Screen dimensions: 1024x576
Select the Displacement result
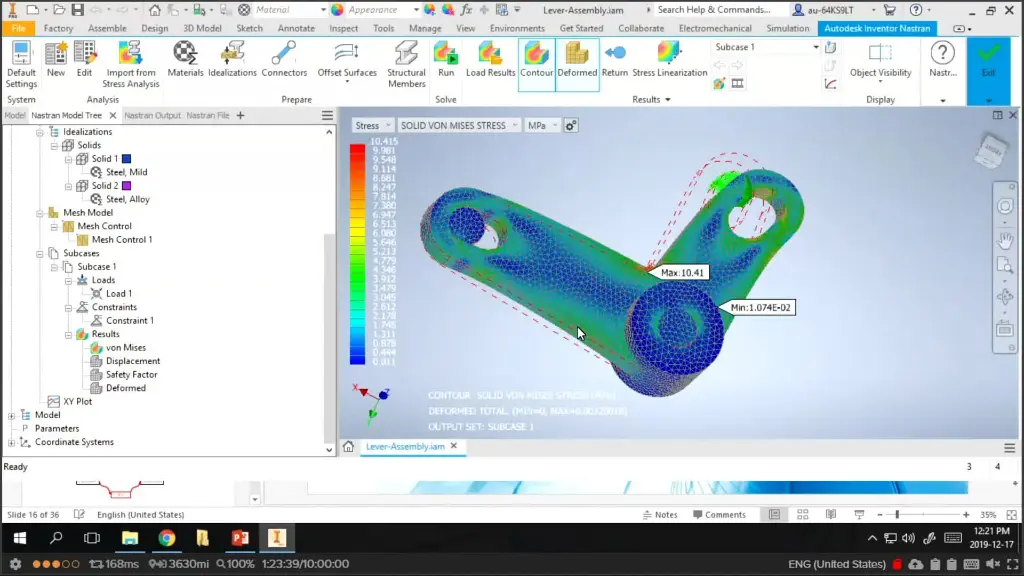click(133, 360)
